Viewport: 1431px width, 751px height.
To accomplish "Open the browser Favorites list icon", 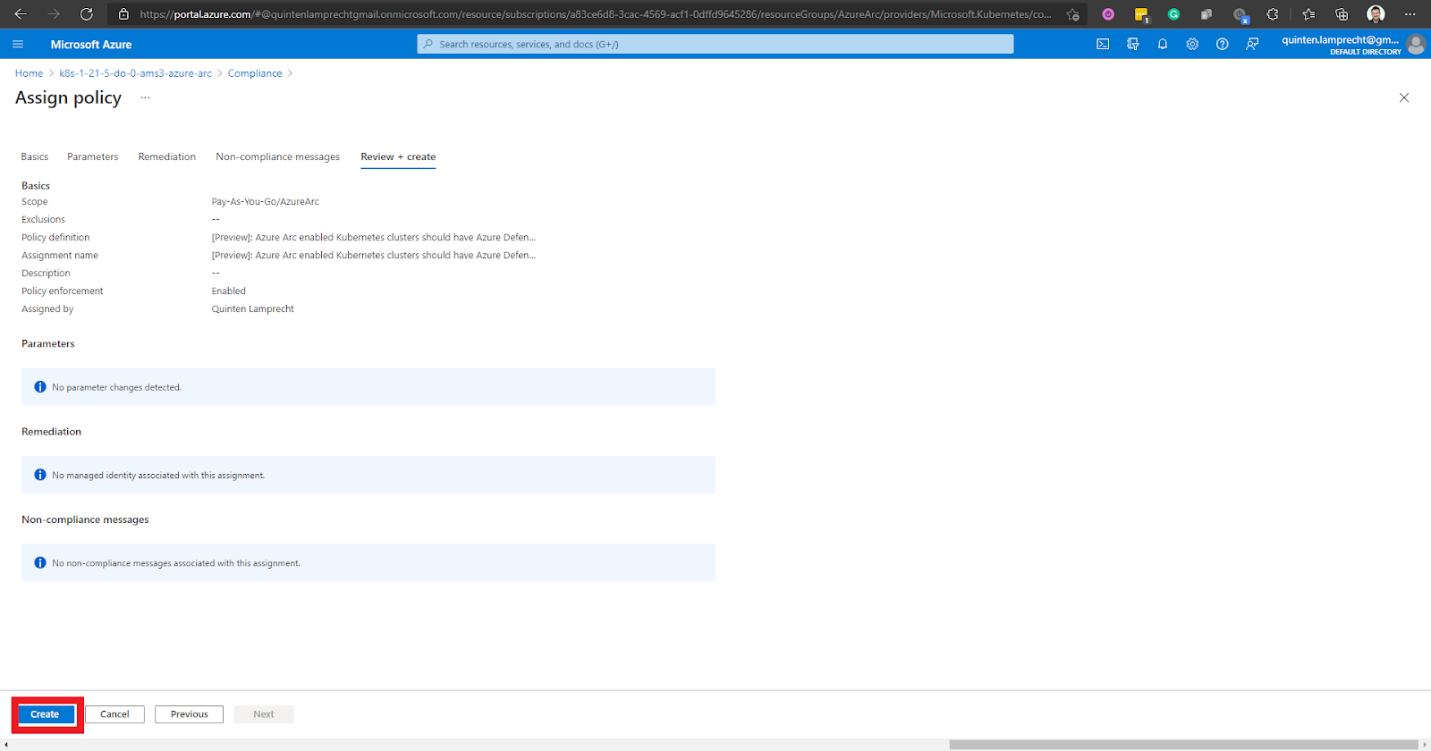I will [x=1308, y=14].
